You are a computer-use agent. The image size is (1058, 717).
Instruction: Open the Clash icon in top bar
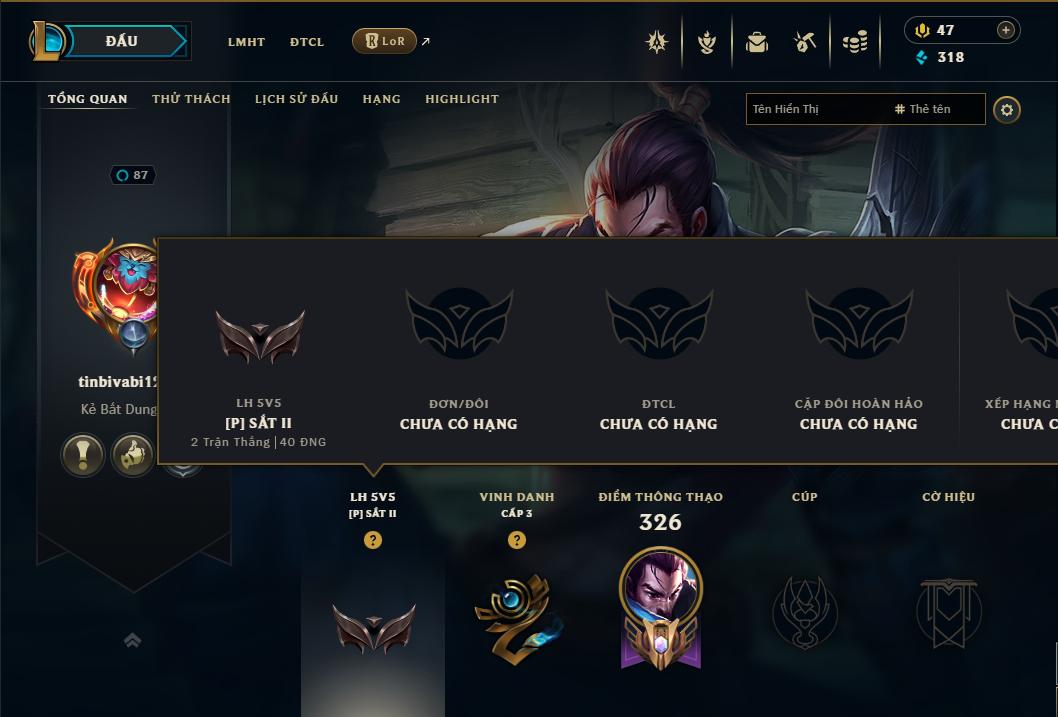point(656,42)
